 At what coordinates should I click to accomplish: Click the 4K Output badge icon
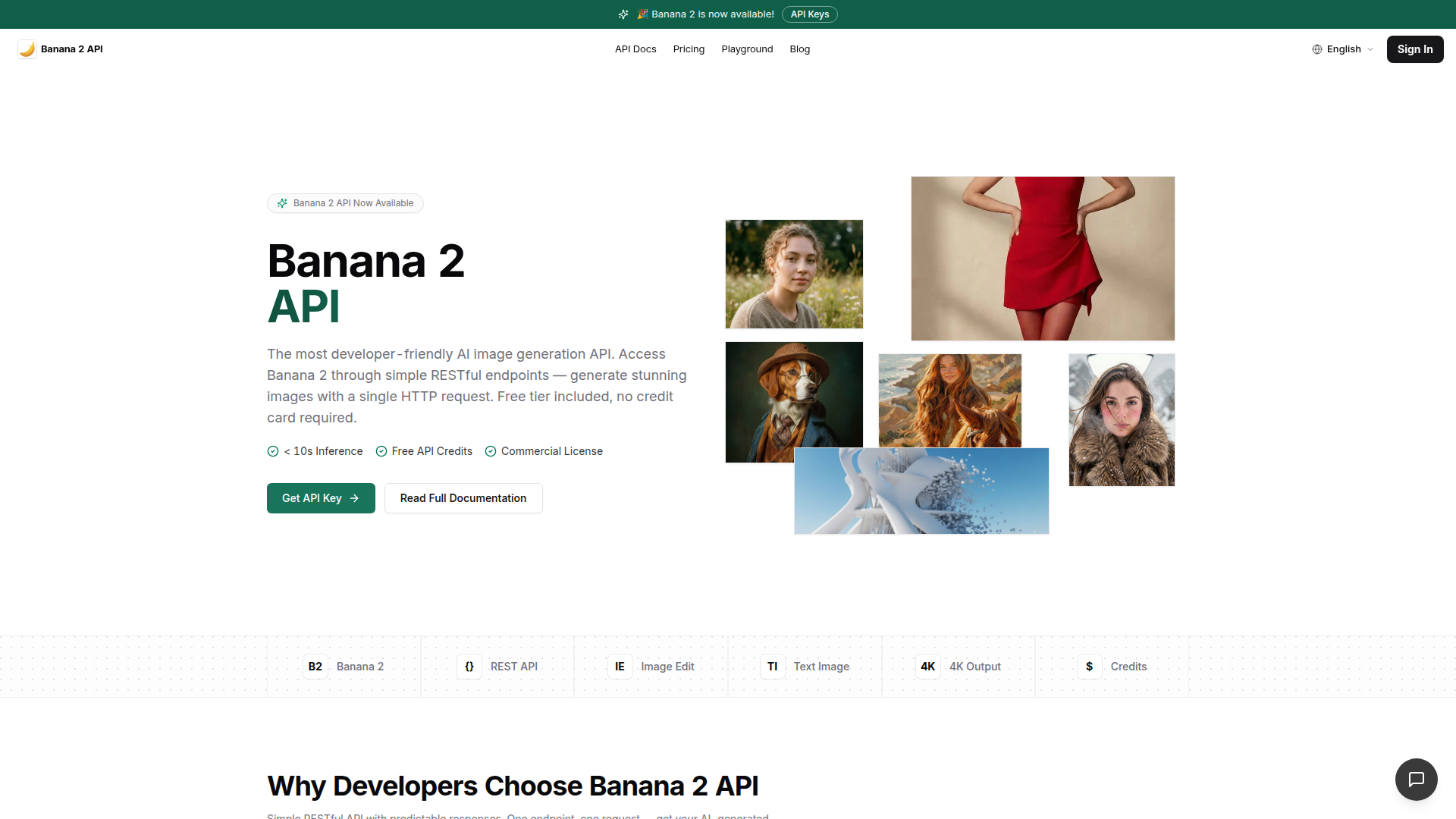(928, 667)
